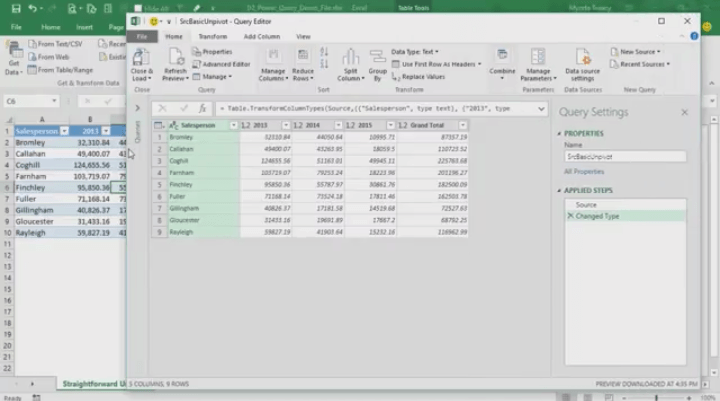Open the Salesperson column filter dropdown
The image size is (720, 401).
coord(233,125)
